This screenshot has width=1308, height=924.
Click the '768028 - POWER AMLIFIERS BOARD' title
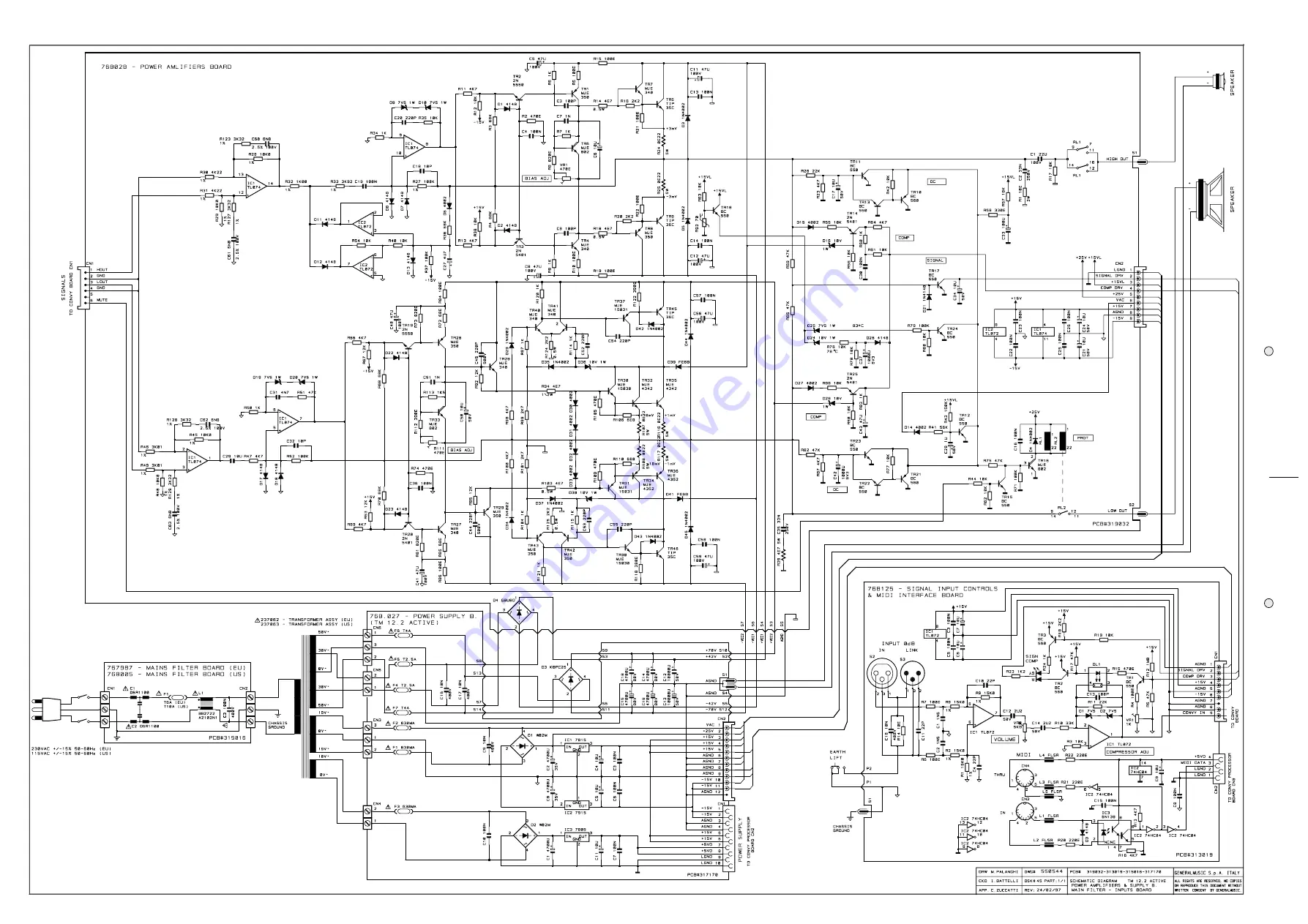pyautogui.click(x=166, y=67)
